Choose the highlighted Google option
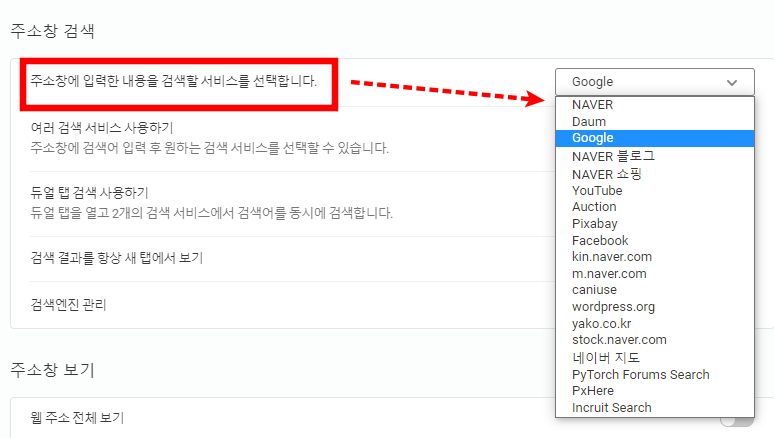This screenshot has width=774, height=438. [x=655, y=138]
